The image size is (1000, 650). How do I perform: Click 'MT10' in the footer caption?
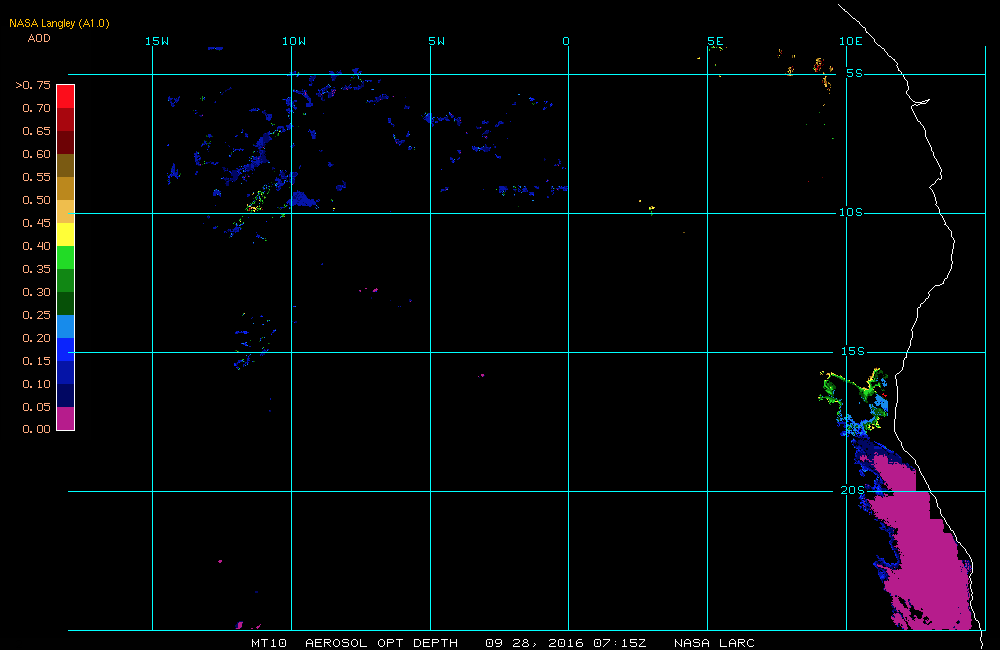coord(269,643)
